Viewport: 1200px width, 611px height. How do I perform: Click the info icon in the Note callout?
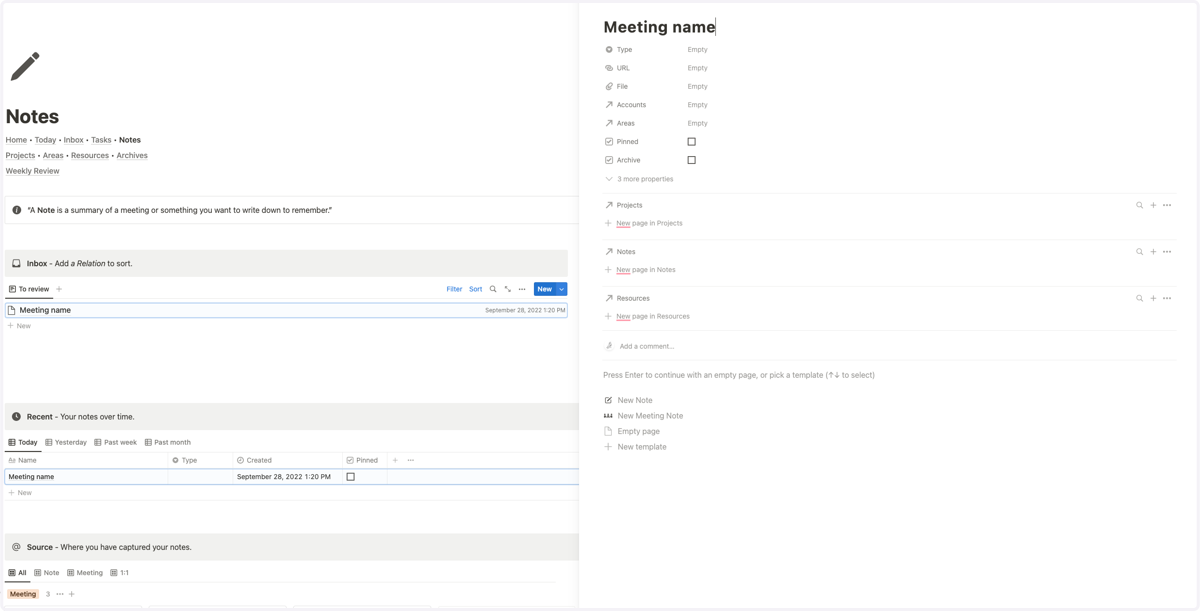[x=16, y=210]
